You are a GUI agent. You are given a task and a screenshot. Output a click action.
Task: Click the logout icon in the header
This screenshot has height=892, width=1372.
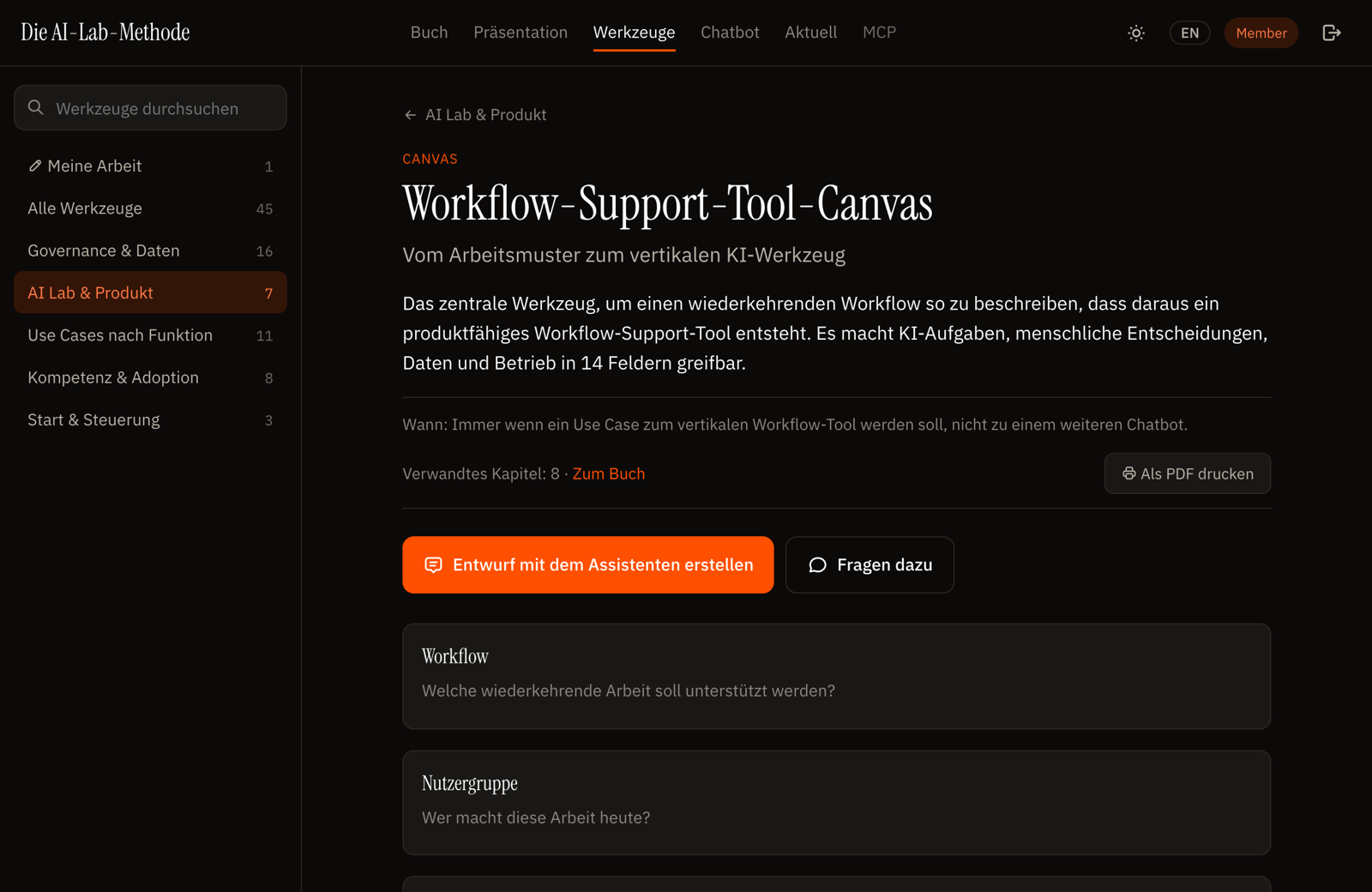click(1331, 33)
